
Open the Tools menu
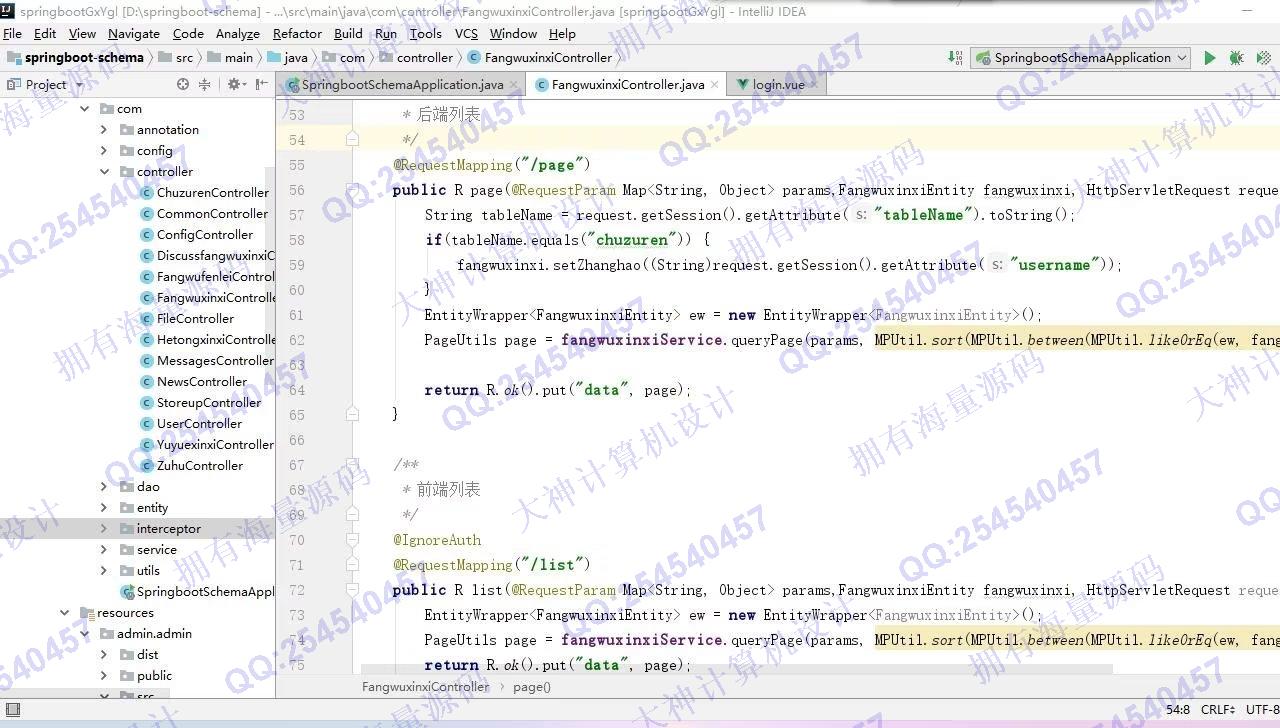425,33
